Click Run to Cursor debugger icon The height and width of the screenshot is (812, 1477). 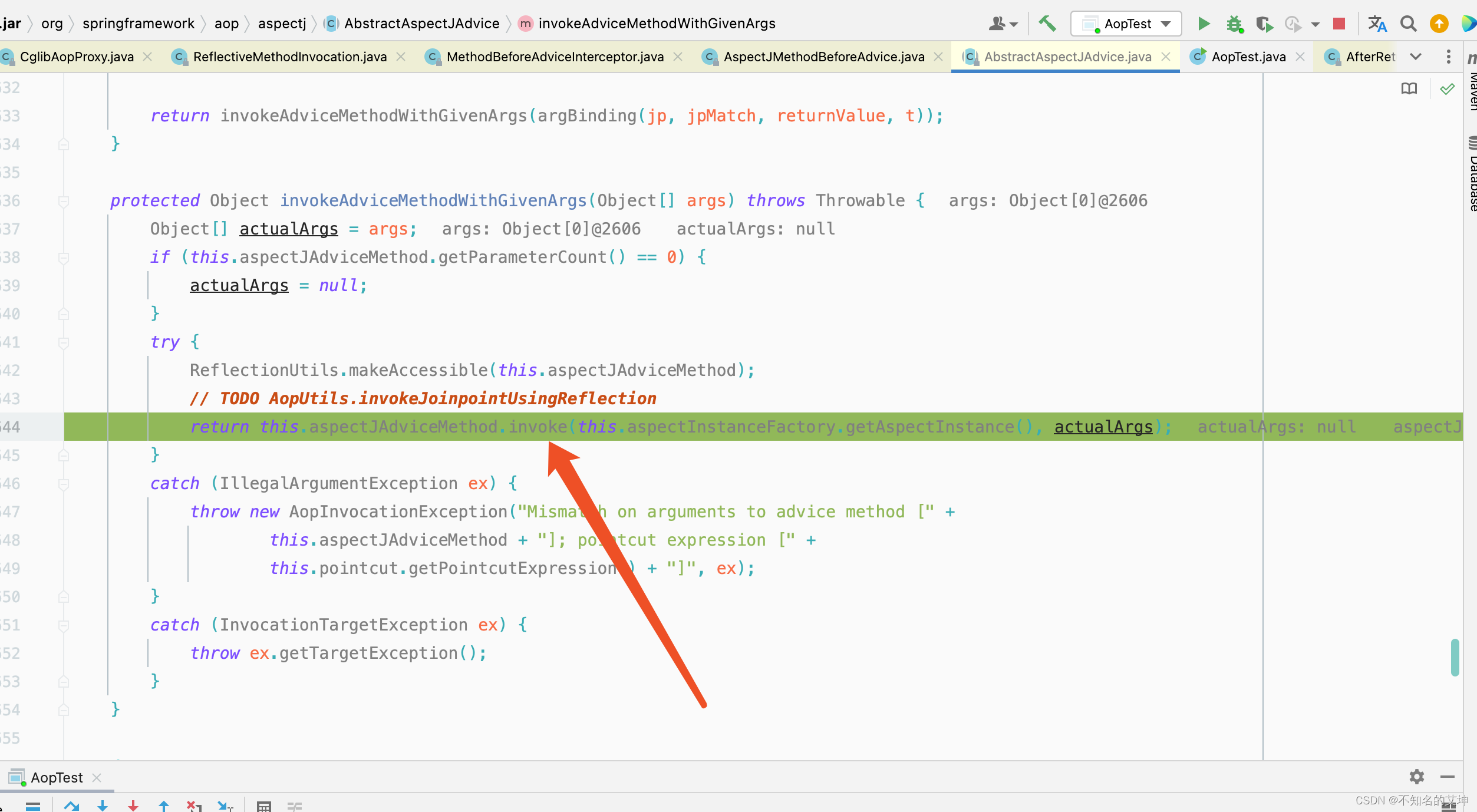click(x=225, y=806)
